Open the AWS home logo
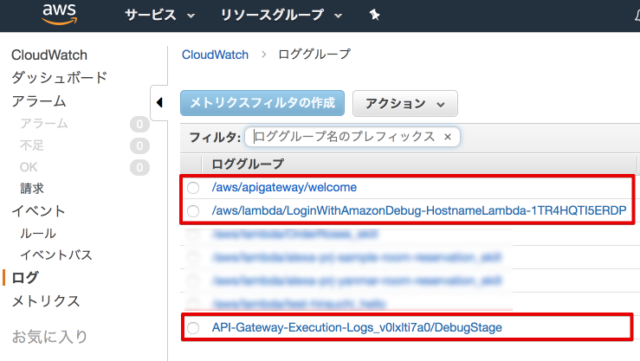Screen dimensions: 640x361 [59, 15]
